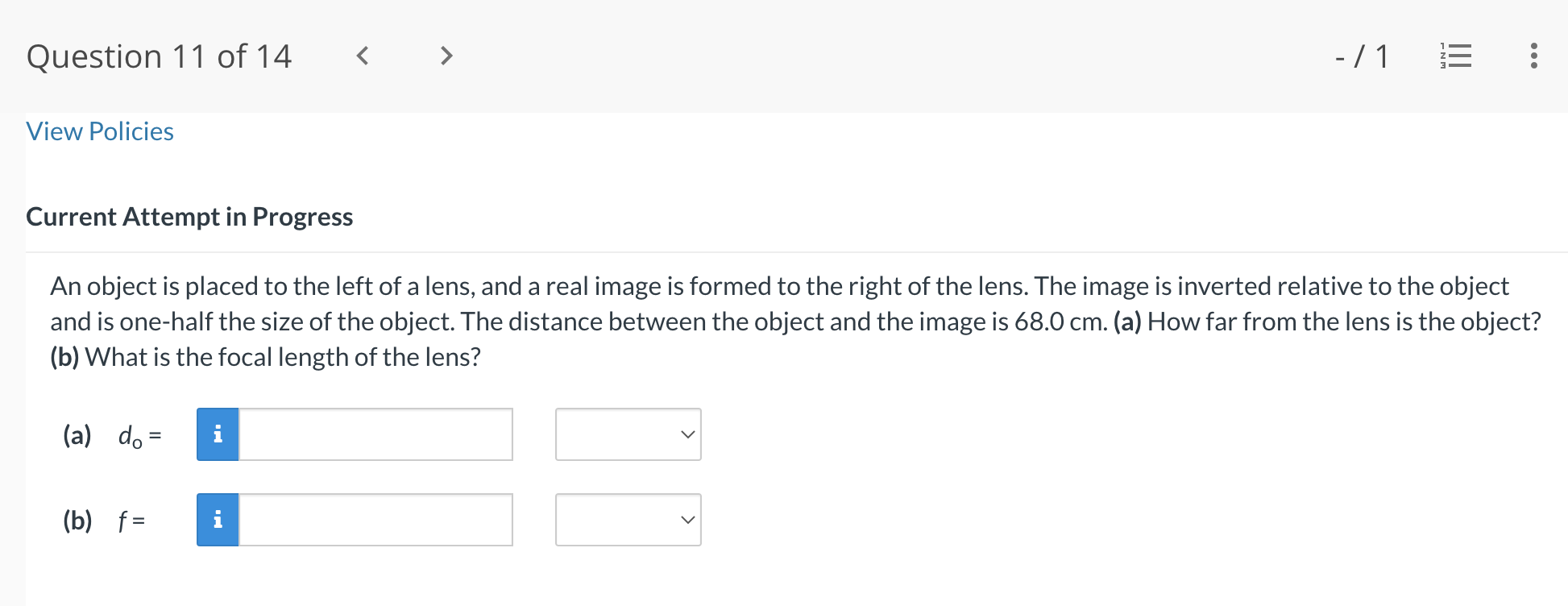Expand the unit selector beside the do answer
Image resolution: width=1568 pixels, height=606 pixels.
point(628,434)
